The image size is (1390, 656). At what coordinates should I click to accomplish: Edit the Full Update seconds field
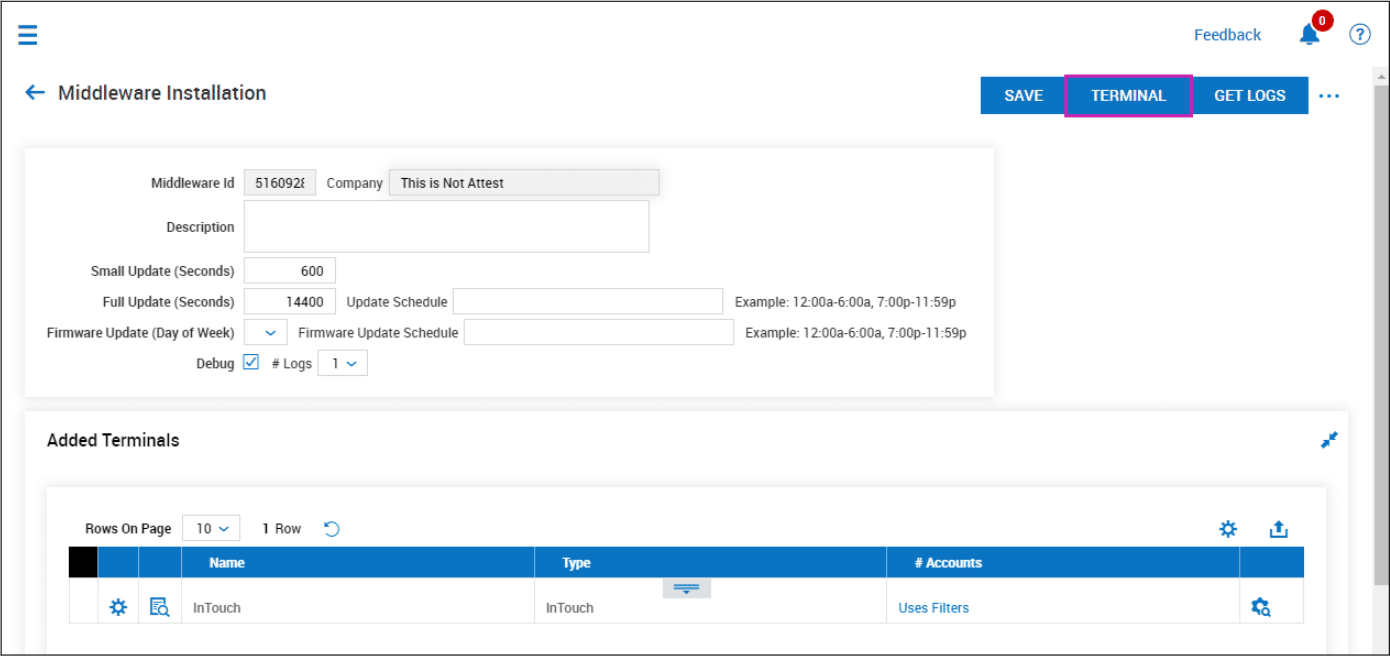coord(290,302)
